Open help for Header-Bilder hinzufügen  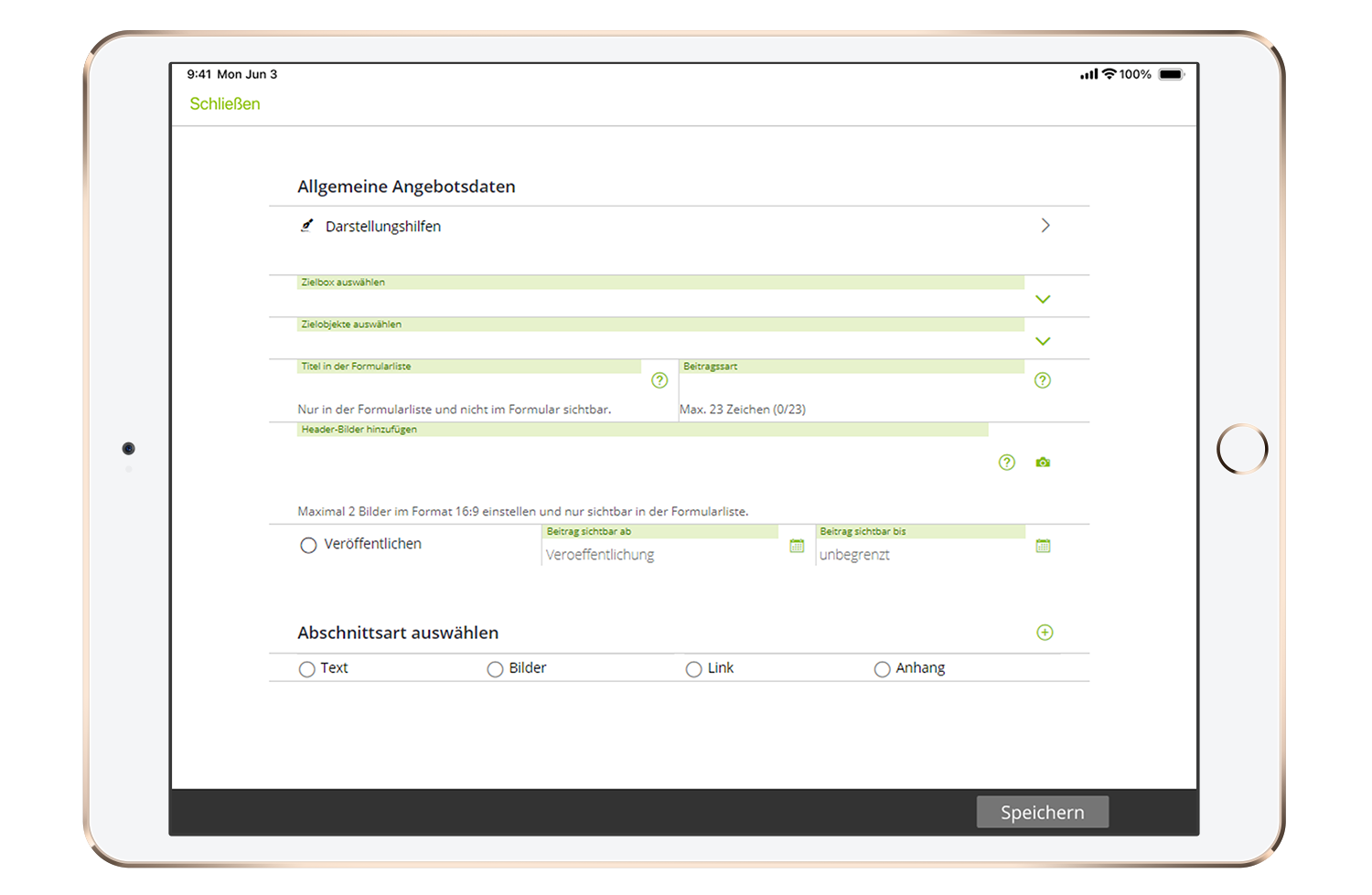point(1006,463)
